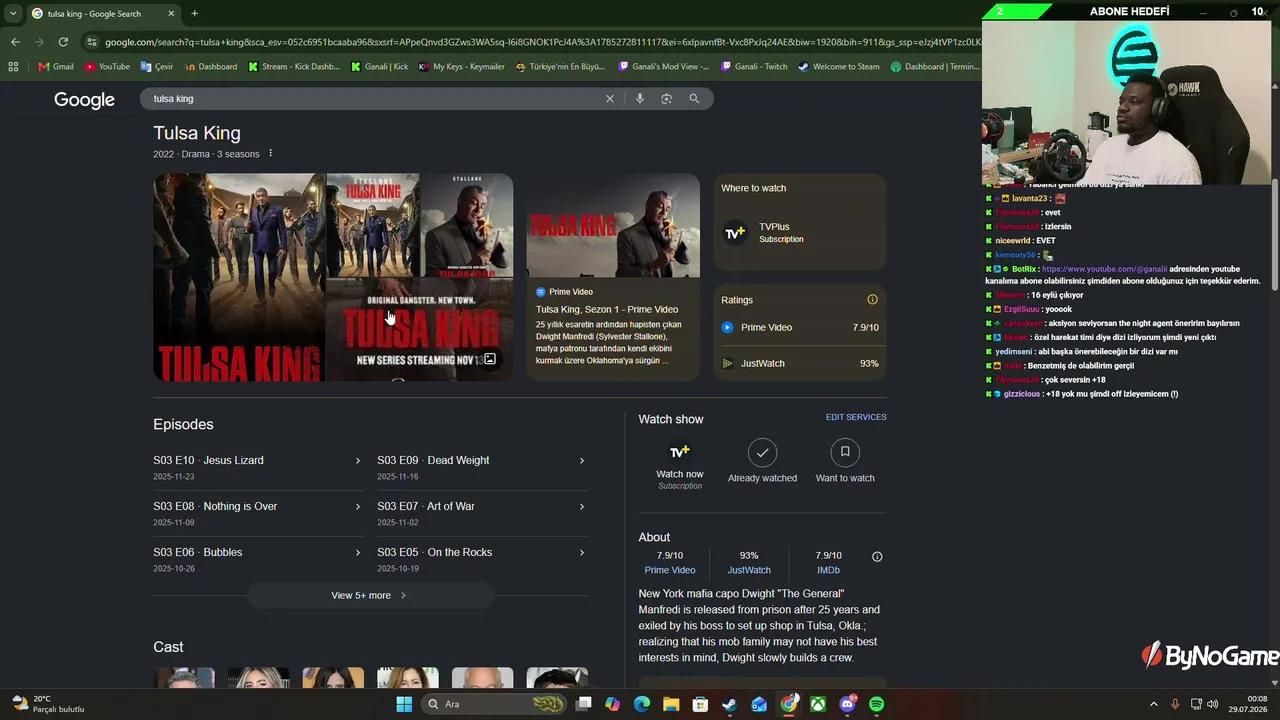1280x720 pixels.
Task: Open volume control in system tray
Action: click(1213, 704)
